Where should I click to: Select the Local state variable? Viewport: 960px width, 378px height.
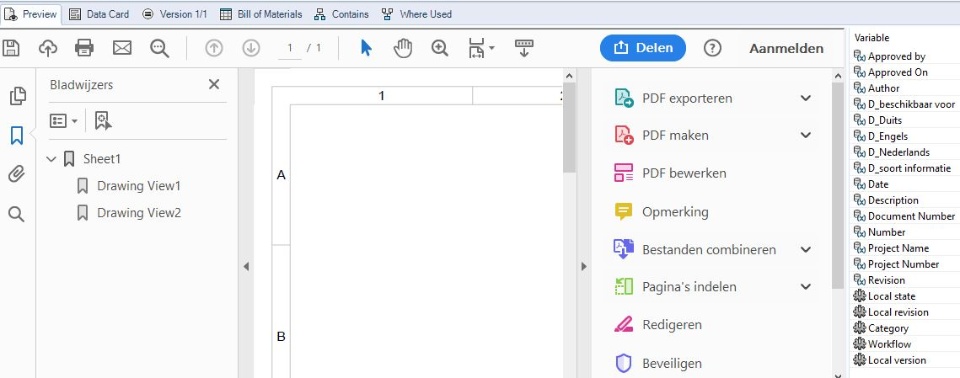tap(891, 296)
